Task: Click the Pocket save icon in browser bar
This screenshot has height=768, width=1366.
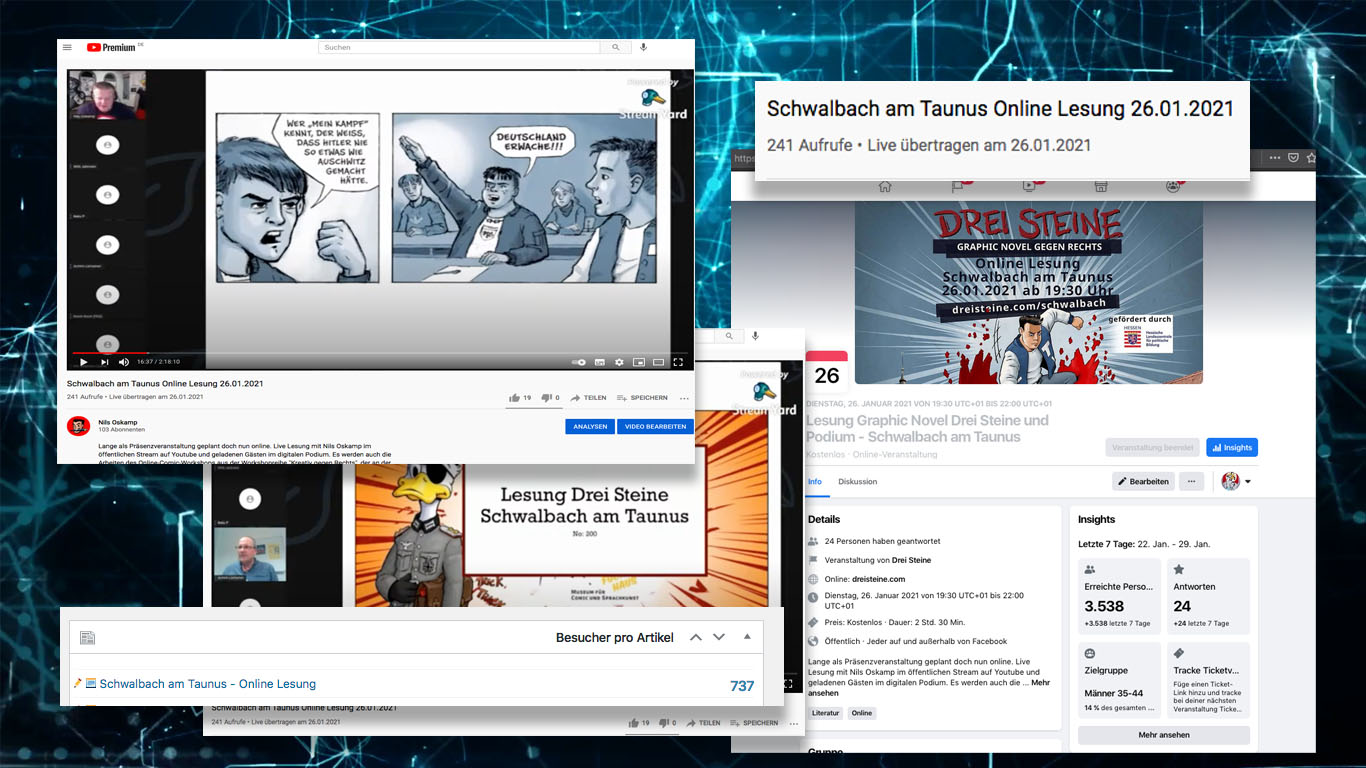Action: [x=1293, y=157]
